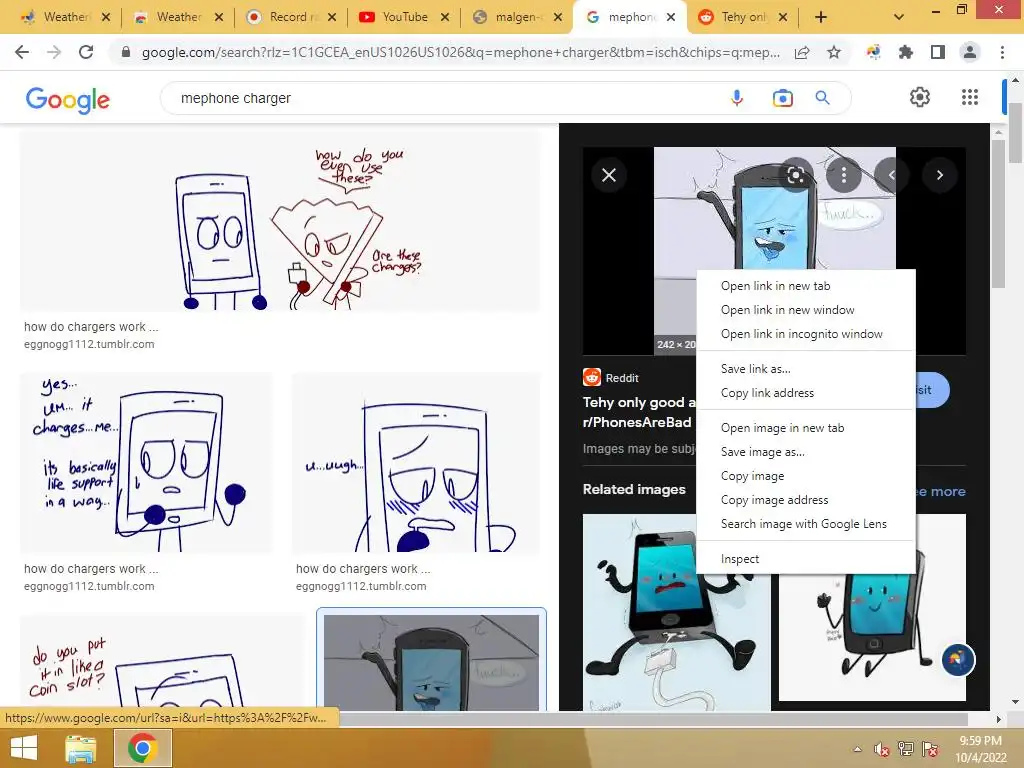Viewport: 1024px width, 768px height.
Task: Open the 'do you put it in like a coin slot' image
Action: (161, 662)
